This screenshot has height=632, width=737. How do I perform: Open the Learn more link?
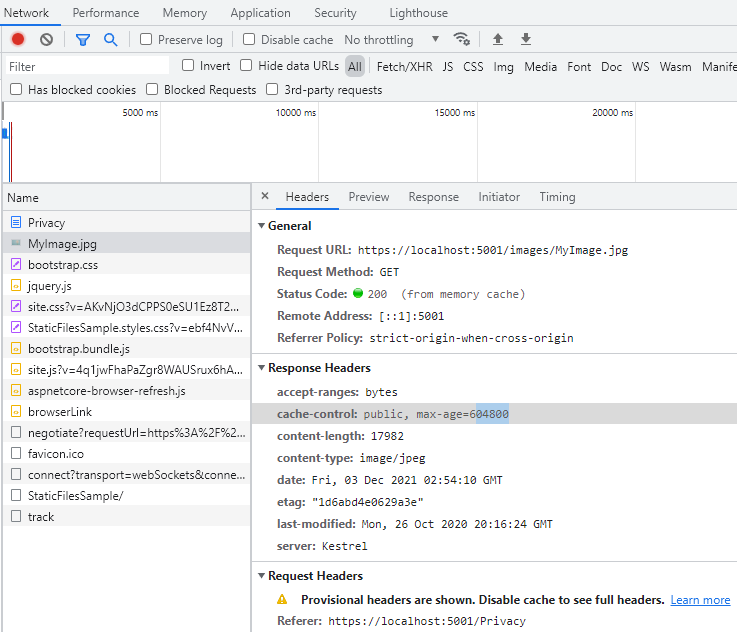coord(700,600)
